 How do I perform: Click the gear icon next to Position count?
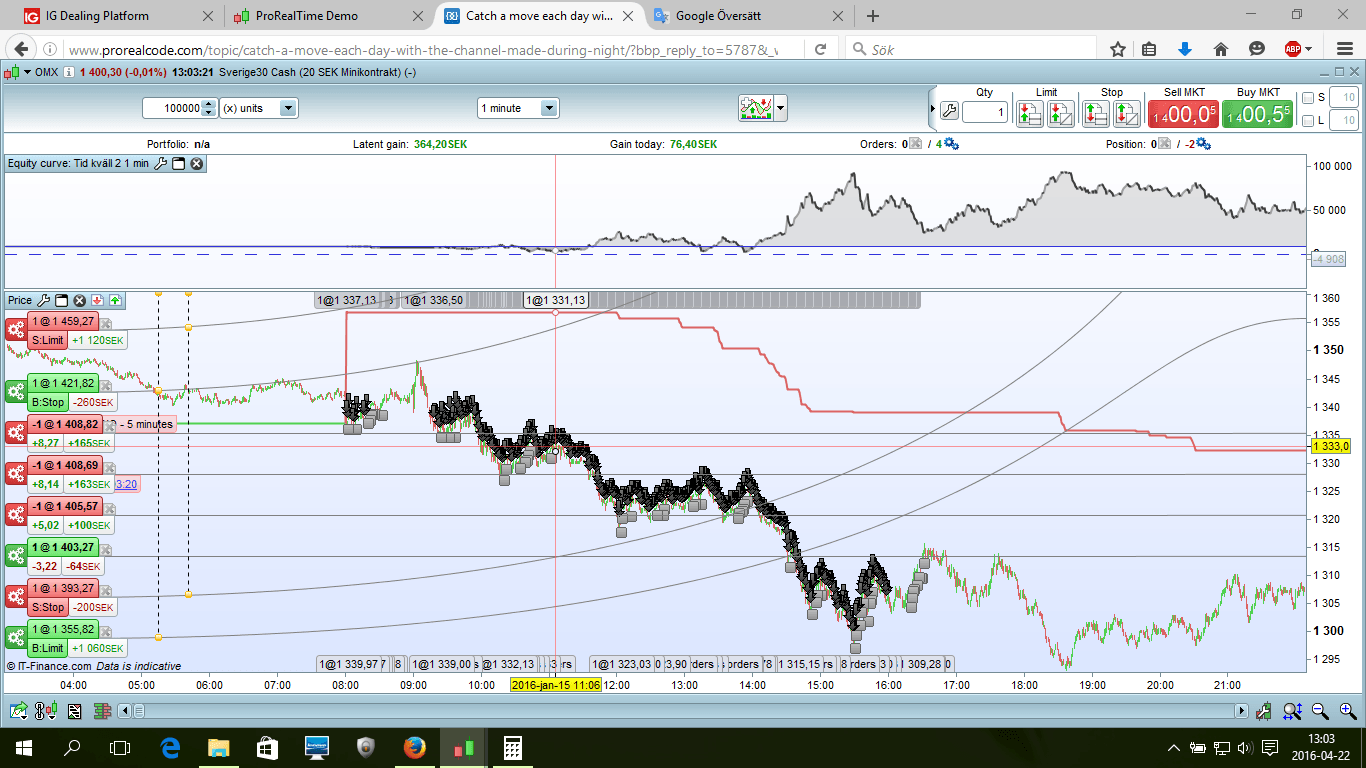[x=1203, y=144]
